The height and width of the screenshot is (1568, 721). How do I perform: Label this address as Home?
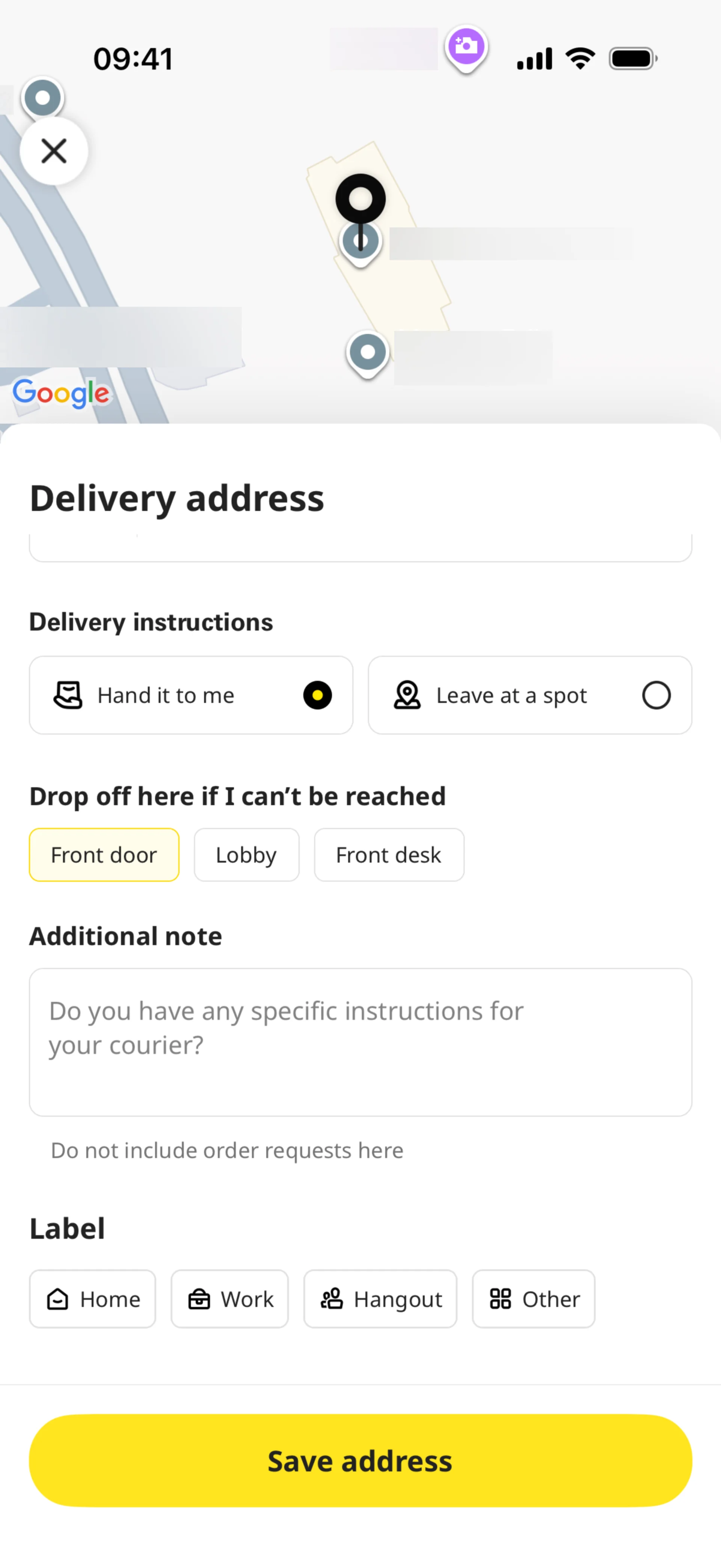tap(92, 1299)
